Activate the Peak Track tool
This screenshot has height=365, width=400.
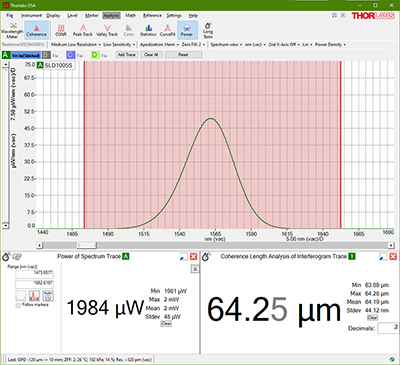pyautogui.click(x=83, y=30)
